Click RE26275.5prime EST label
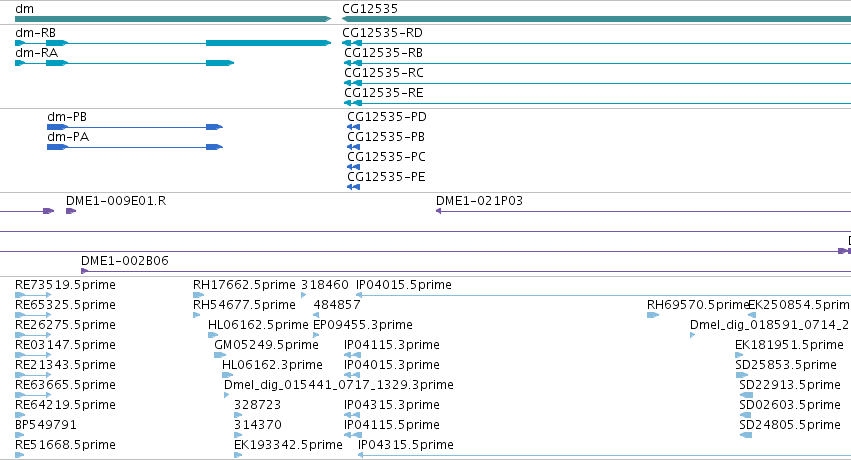The image size is (851, 460). point(65,325)
